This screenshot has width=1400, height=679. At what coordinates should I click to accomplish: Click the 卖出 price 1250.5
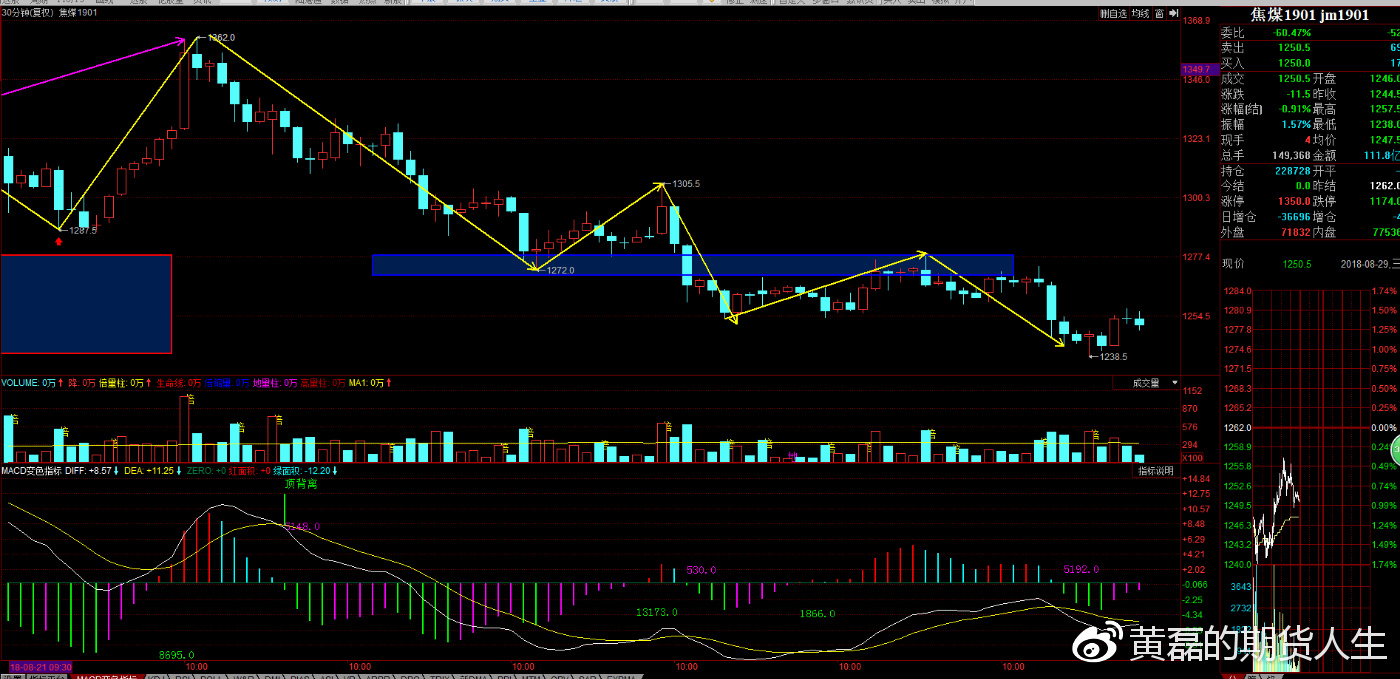pyautogui.click(x=1295, y=47)
